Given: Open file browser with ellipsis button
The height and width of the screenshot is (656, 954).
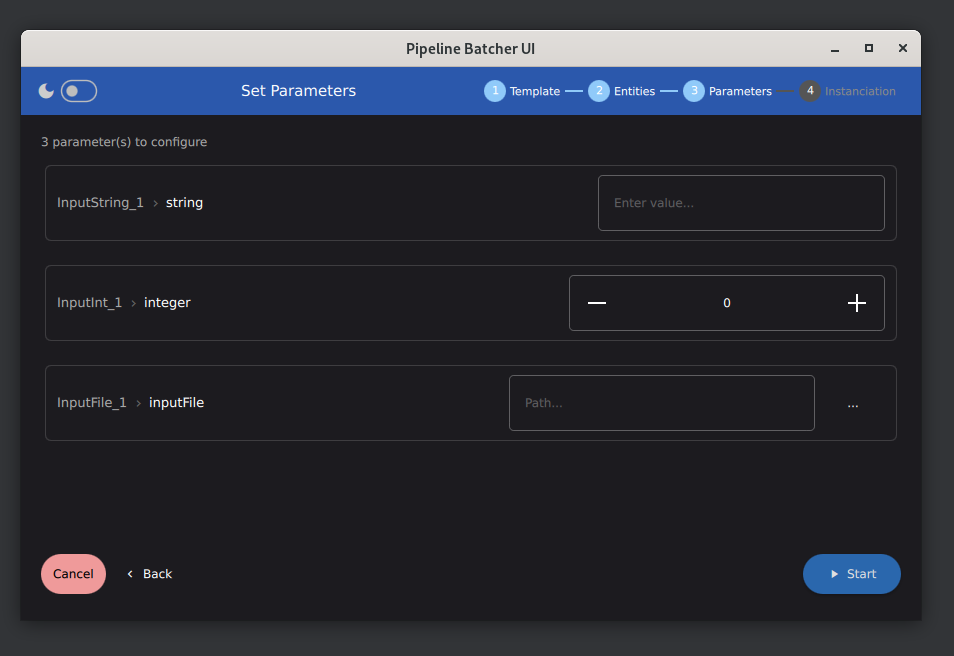Looking at the screenshot, I should tap(853, 403).
